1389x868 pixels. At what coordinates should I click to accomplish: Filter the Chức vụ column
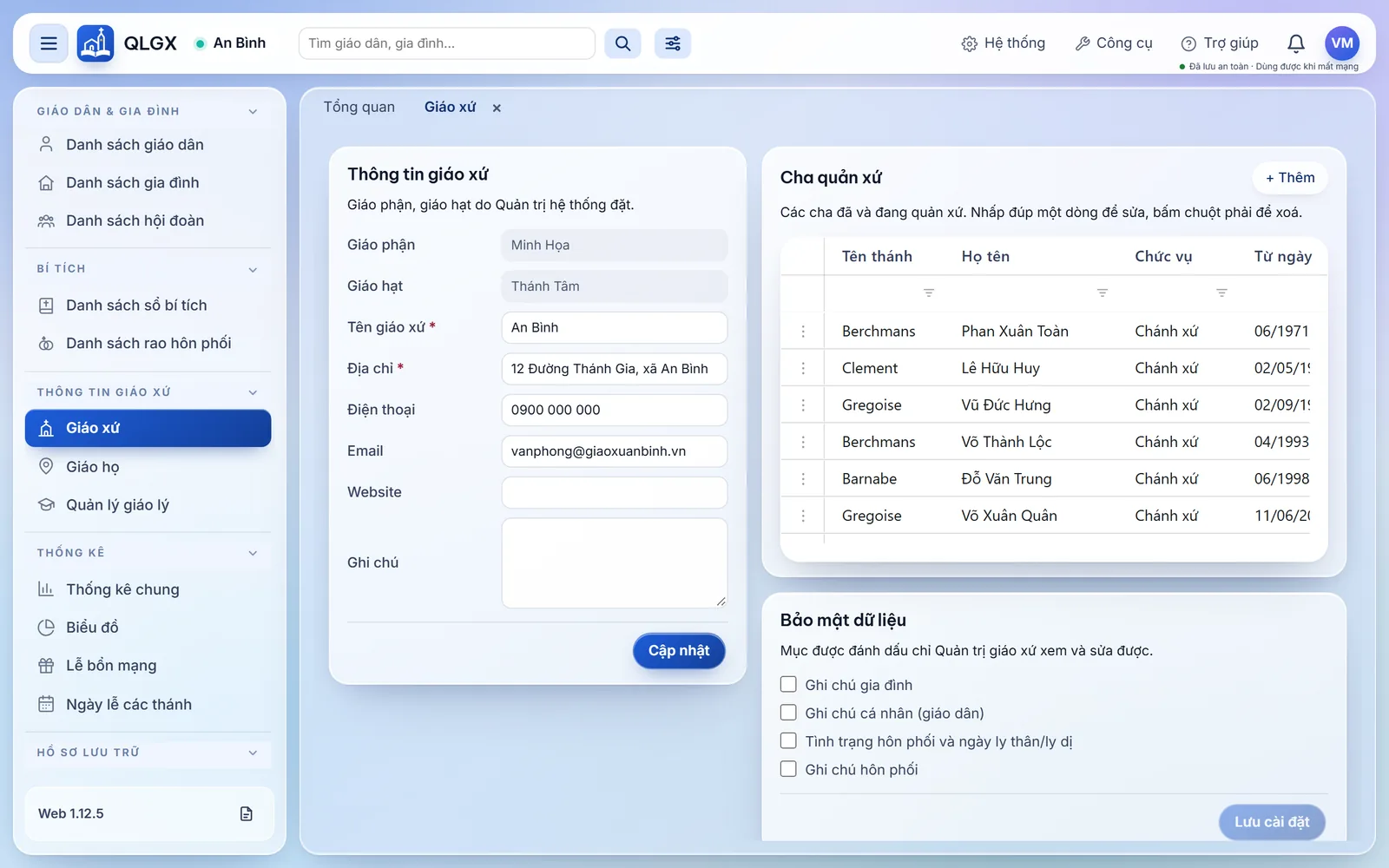[x=1221, y=293]
